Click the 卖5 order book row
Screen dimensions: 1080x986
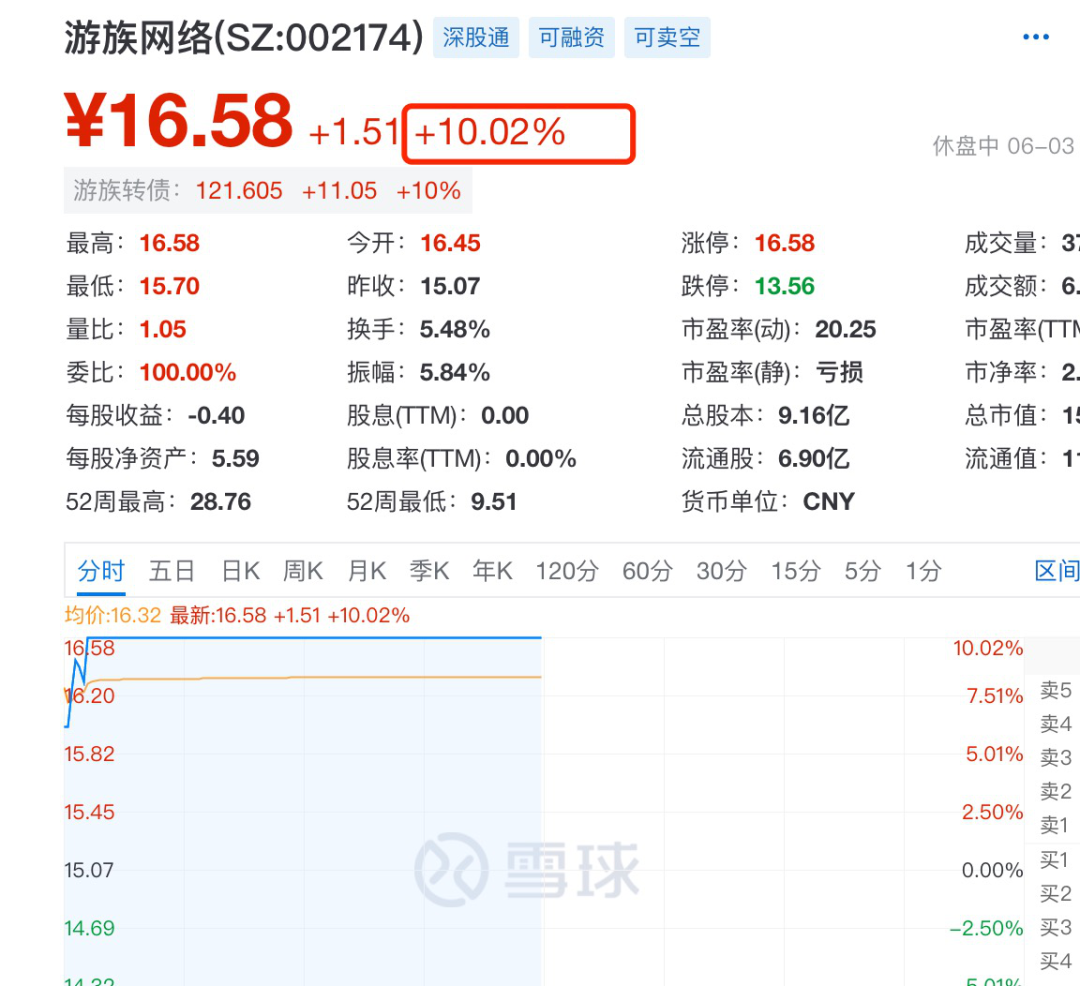[1056, 690]
